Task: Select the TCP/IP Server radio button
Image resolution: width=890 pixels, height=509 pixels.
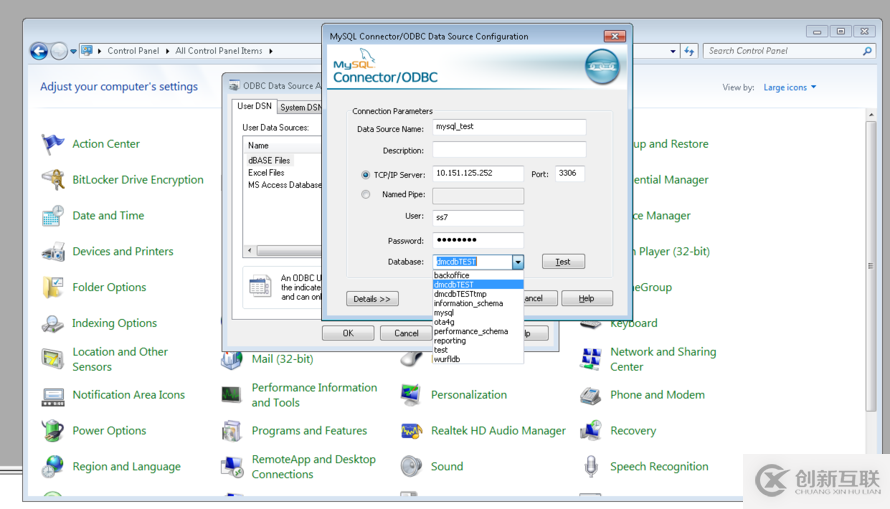Action: [366, 175]
